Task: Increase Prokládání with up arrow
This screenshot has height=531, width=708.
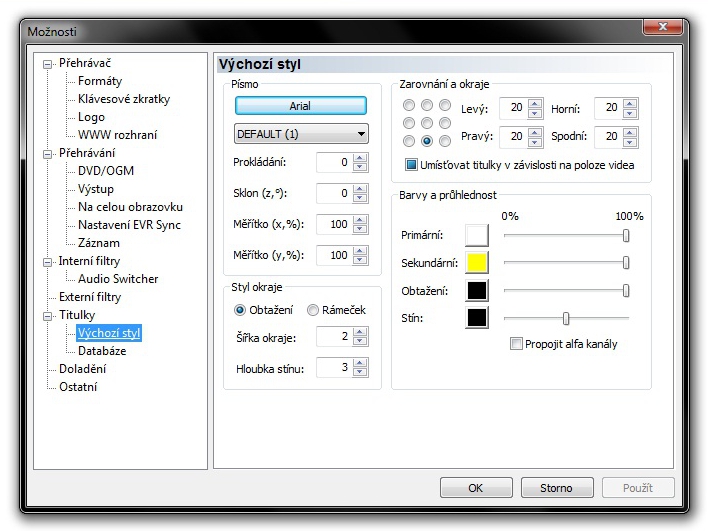Action: click(360, 158)
